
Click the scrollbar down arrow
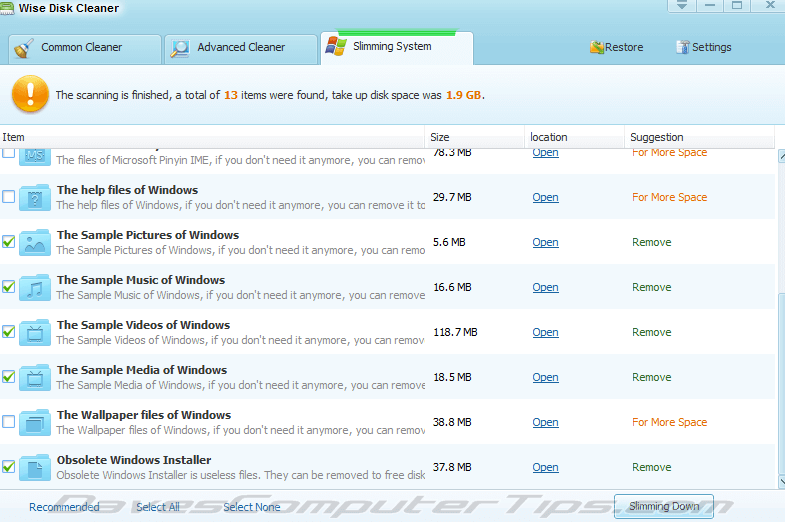pyautogui.click(x=781, y=481)
